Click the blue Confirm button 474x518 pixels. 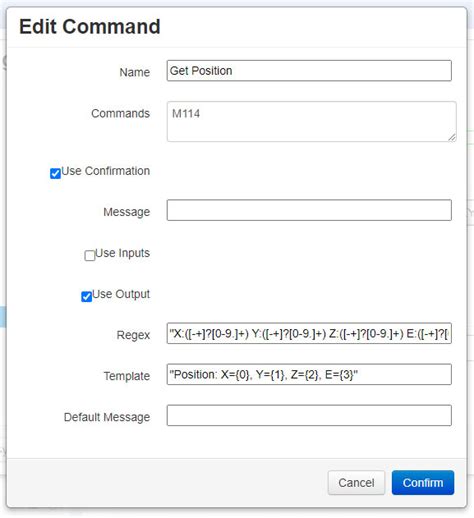pos(423,483)
